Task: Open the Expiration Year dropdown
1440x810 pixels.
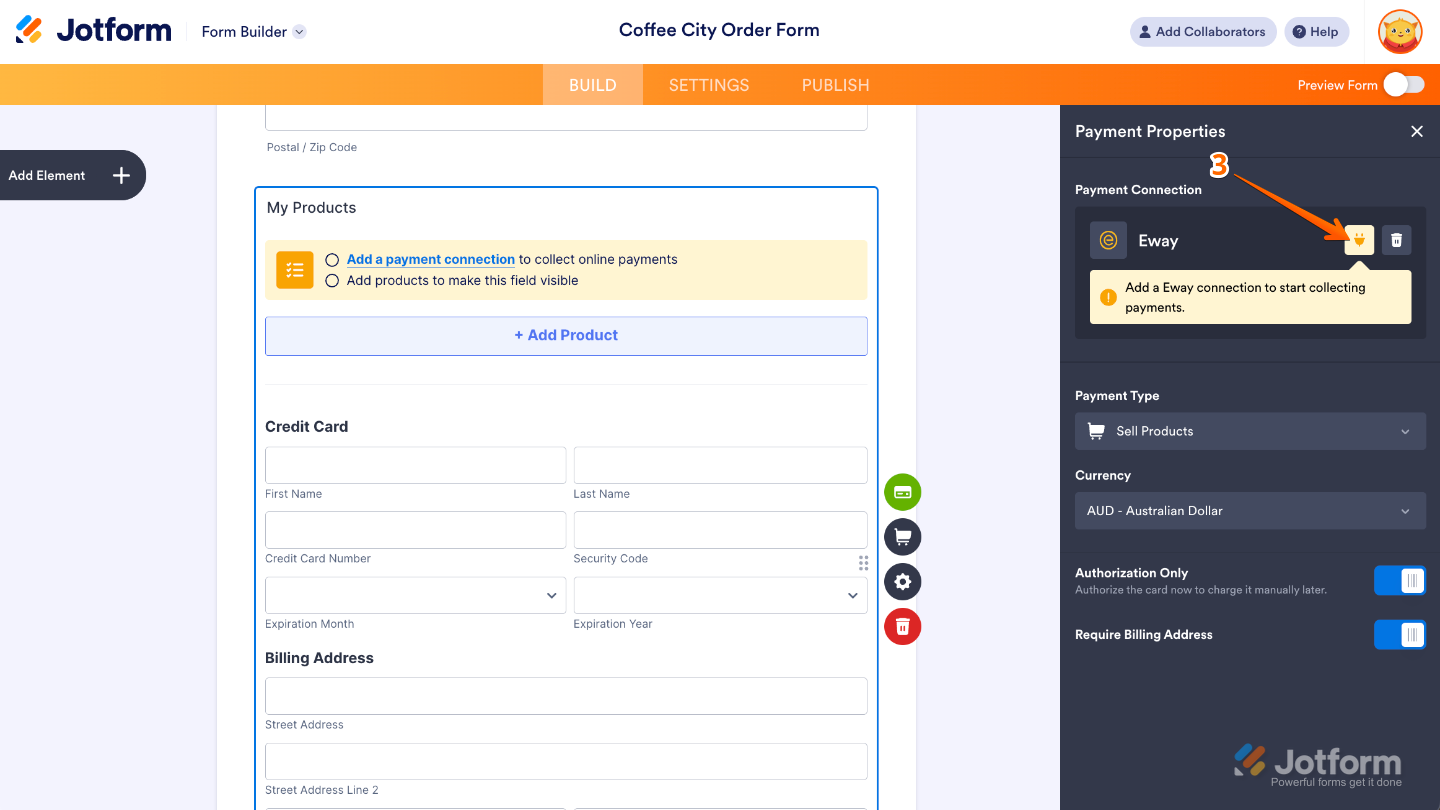Action: (x=720, y=595)
